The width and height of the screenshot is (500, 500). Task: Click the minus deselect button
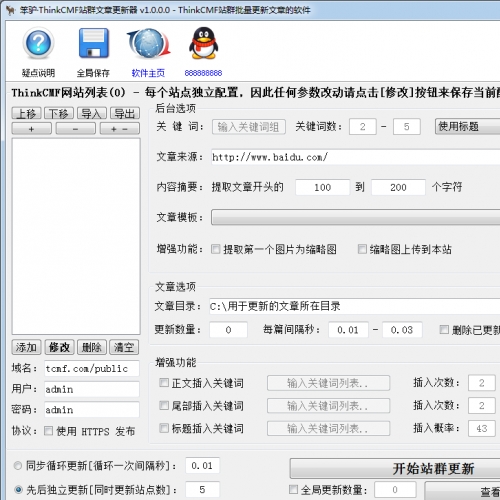coord(76,129)
